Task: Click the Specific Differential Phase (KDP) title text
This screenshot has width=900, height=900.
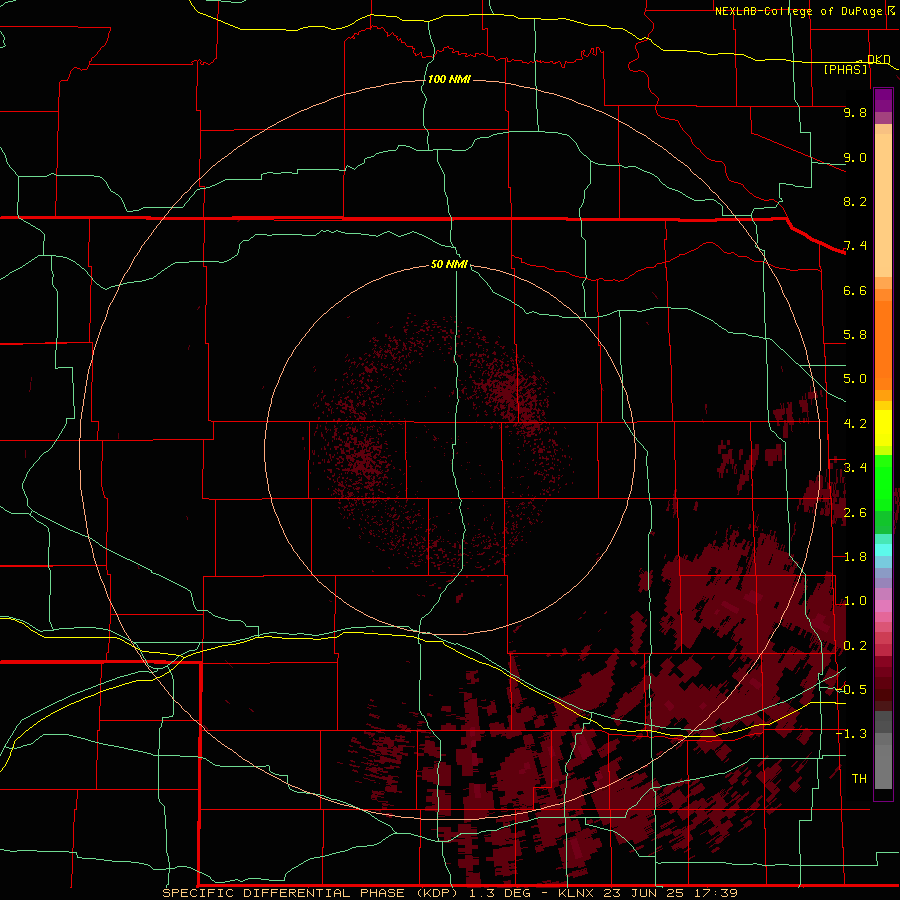Action: coord(309,893)
